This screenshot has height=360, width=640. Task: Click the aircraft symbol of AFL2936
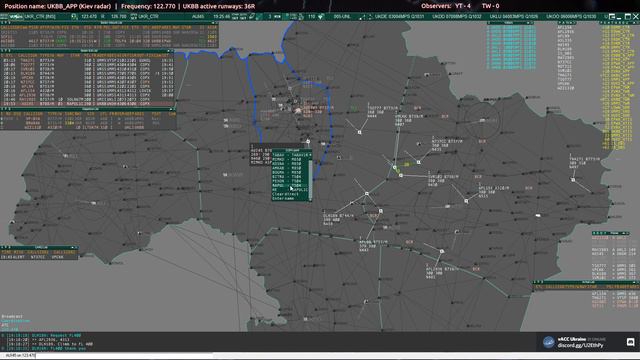point(442,251)
